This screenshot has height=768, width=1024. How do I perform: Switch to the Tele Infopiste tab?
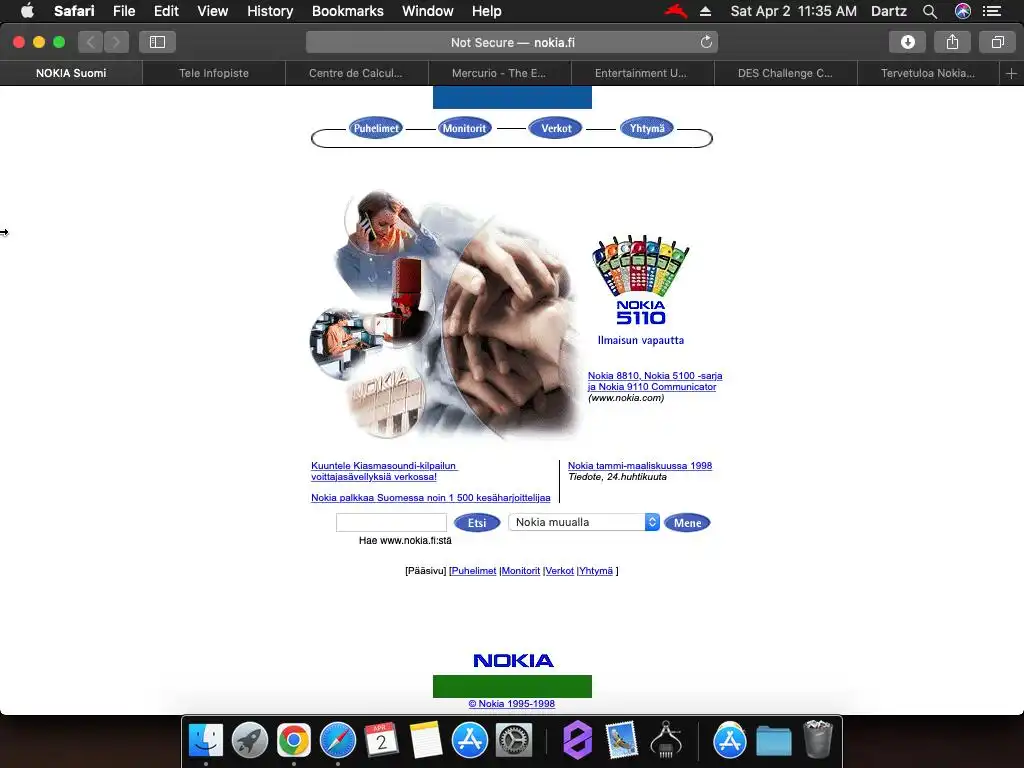[x=214, y=73]
